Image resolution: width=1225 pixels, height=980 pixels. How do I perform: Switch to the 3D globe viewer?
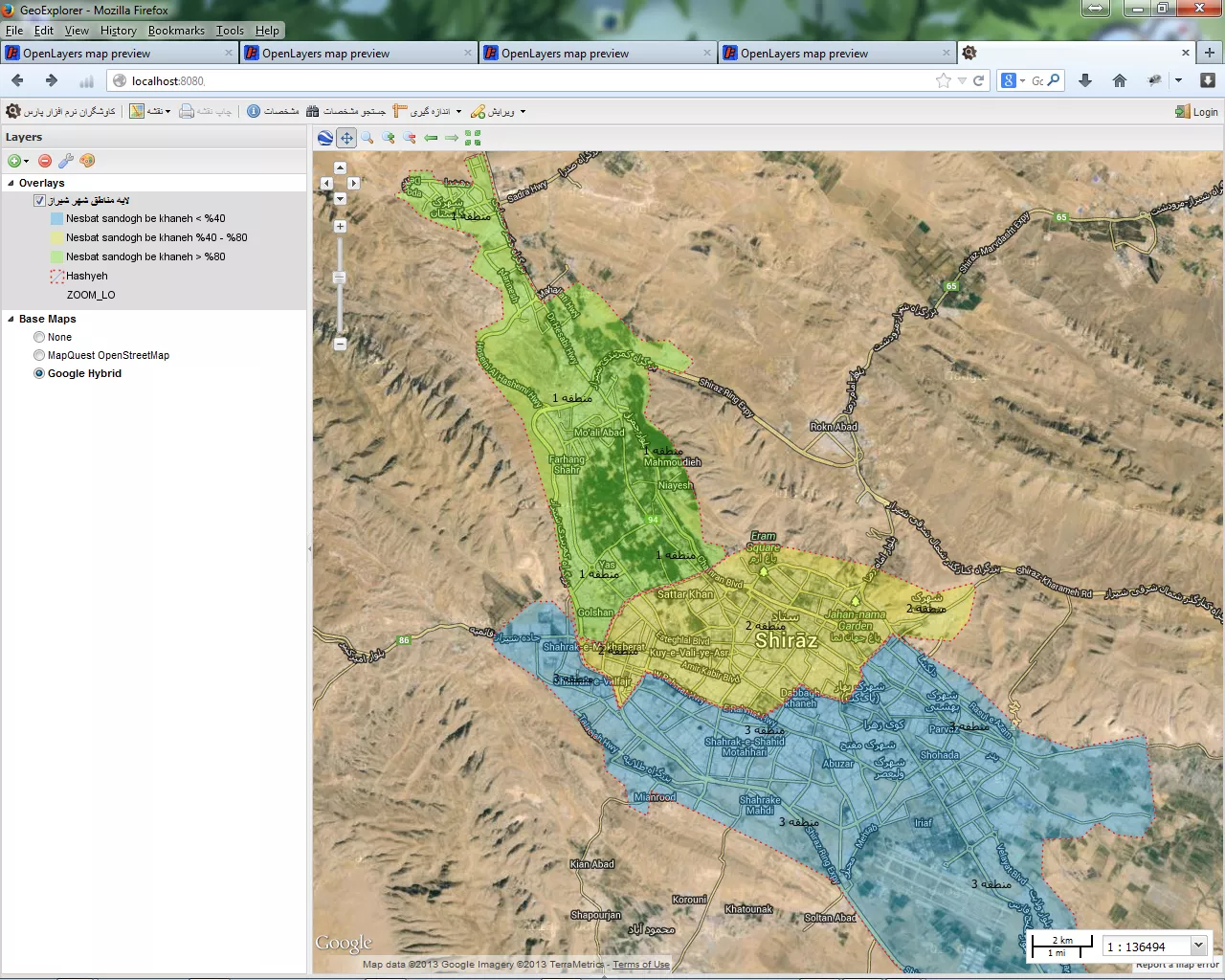point(325,138)
